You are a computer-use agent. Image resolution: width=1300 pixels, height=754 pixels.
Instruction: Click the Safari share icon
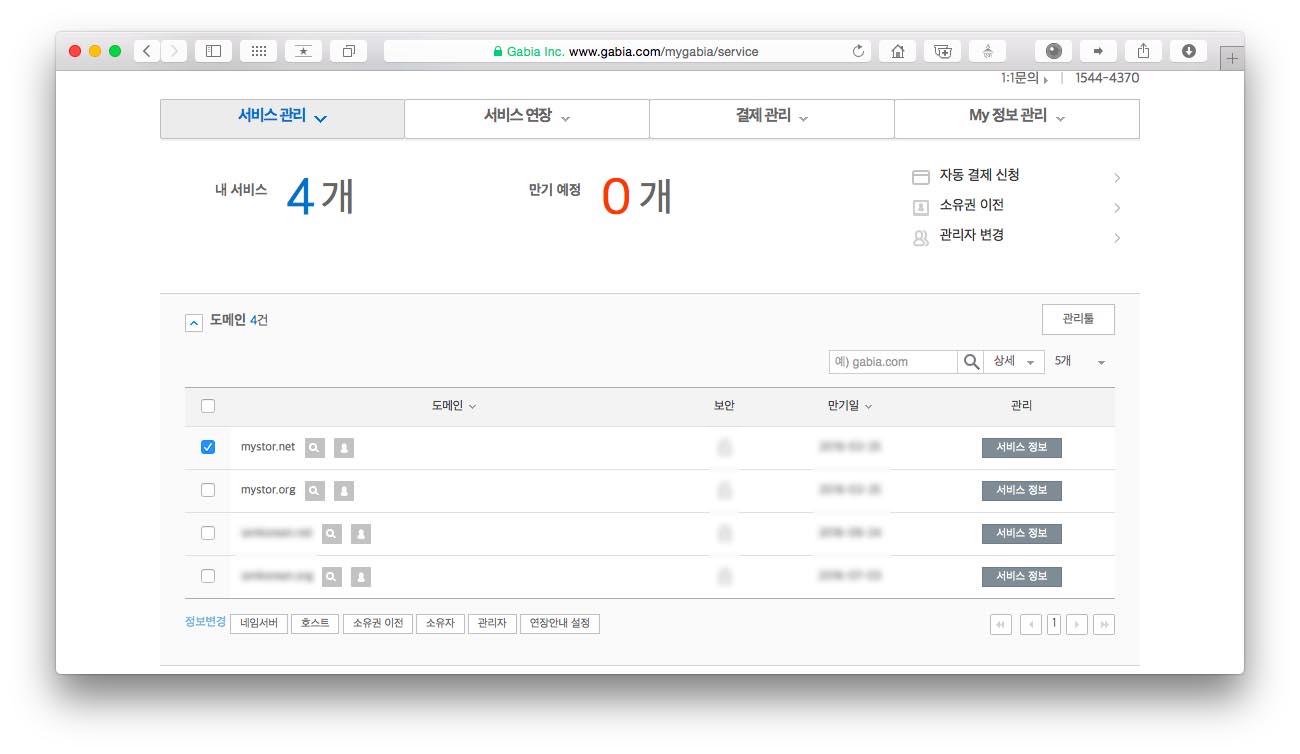pyautogui.click(x=1144, y=51)
